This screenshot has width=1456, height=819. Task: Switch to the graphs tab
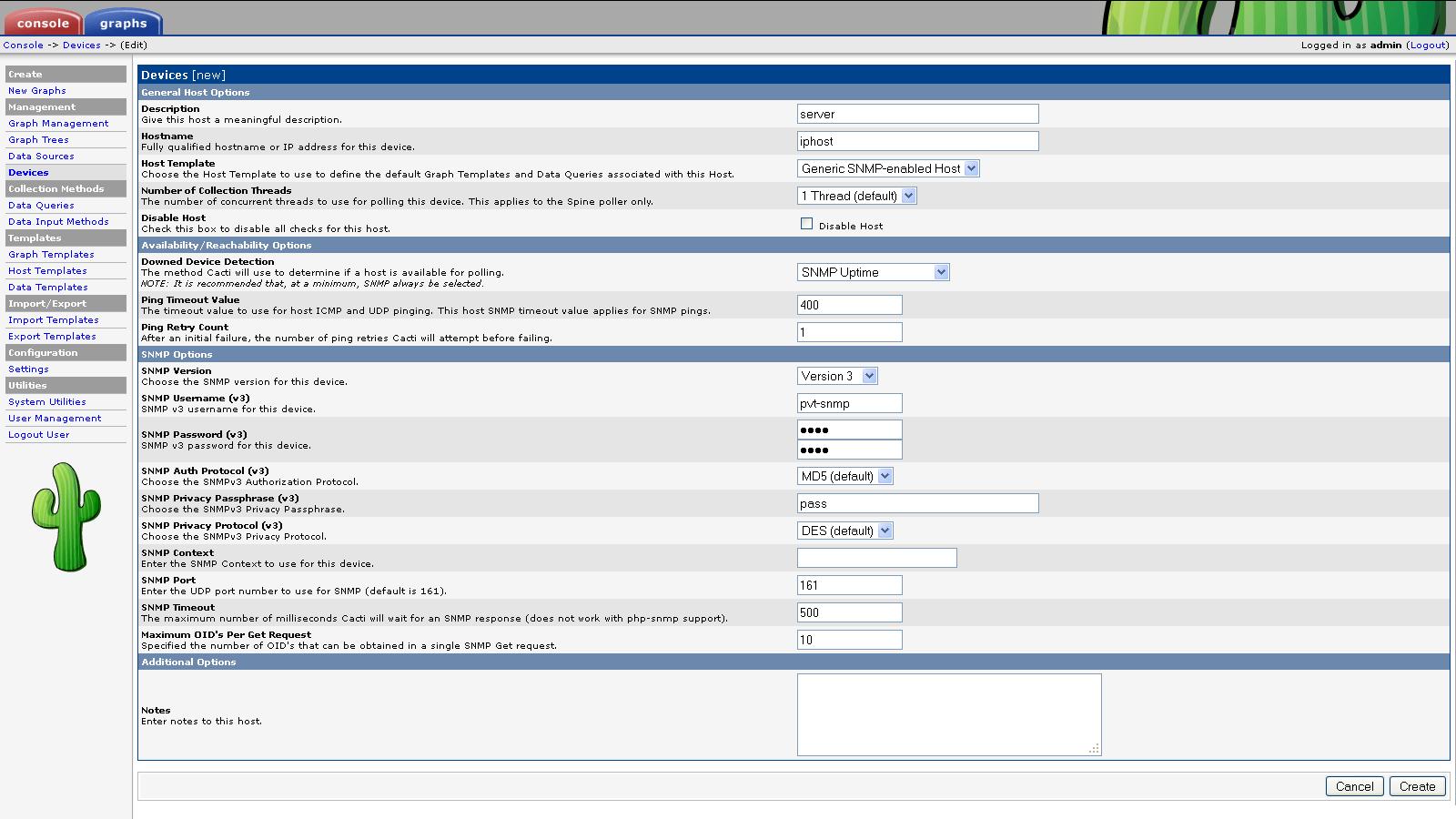click(x=123, y=23)
